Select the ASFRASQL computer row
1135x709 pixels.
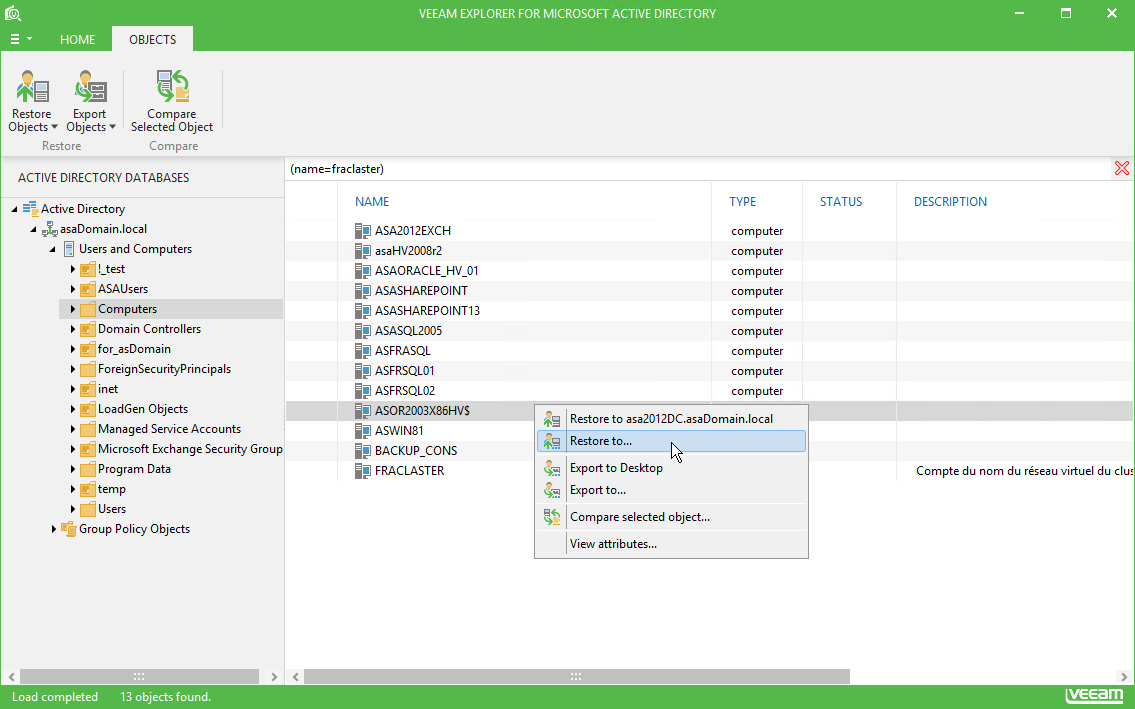pos(709,351)
